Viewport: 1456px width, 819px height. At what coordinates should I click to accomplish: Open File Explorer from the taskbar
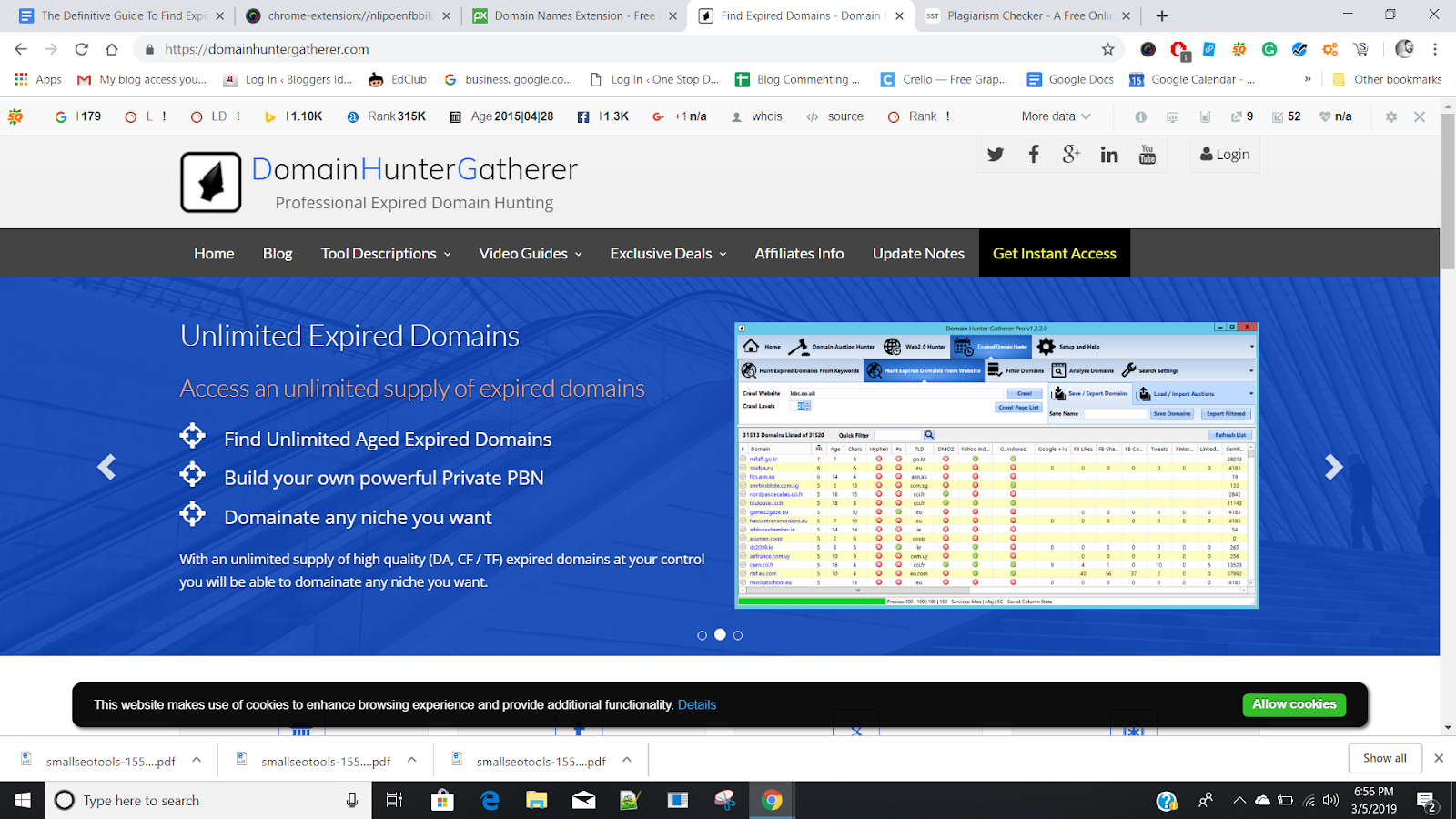click(536, 800)
